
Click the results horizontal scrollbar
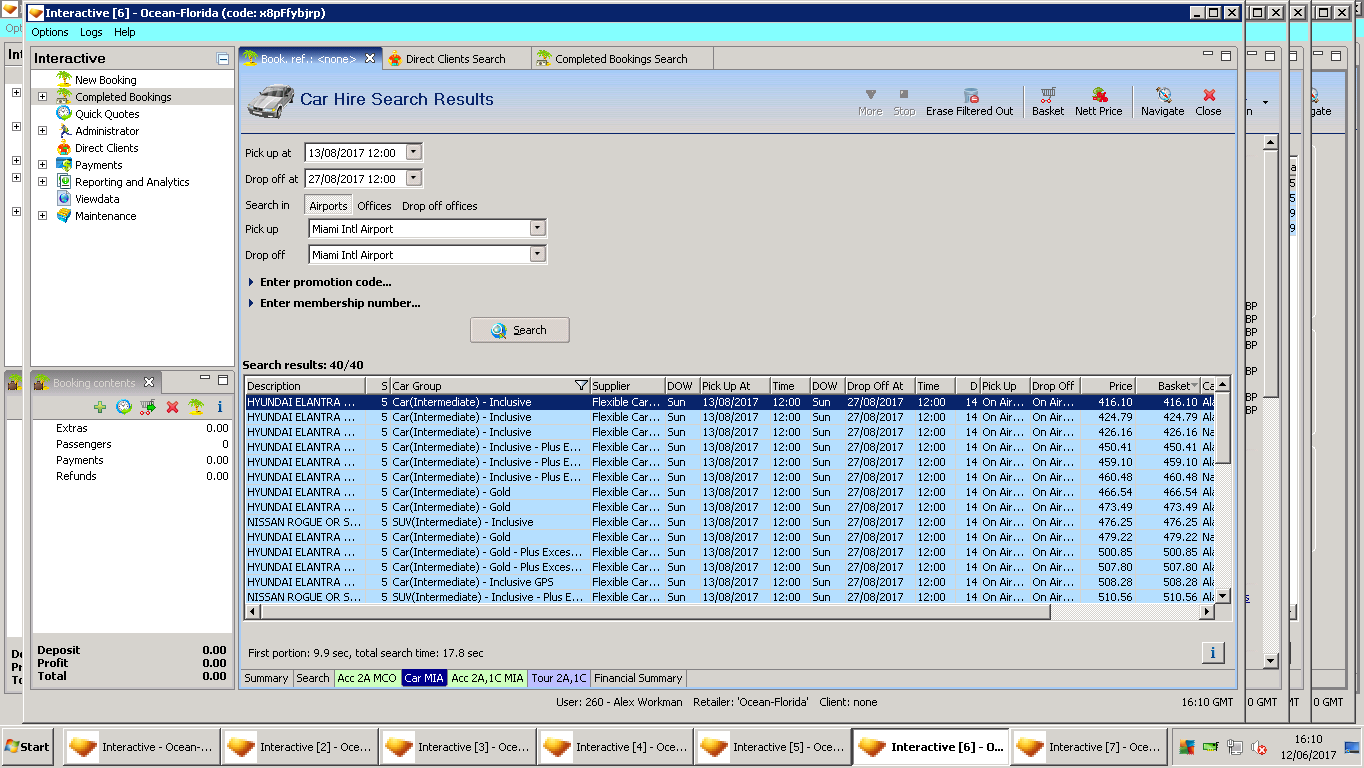pyautogui.click(x=650, y=611)
